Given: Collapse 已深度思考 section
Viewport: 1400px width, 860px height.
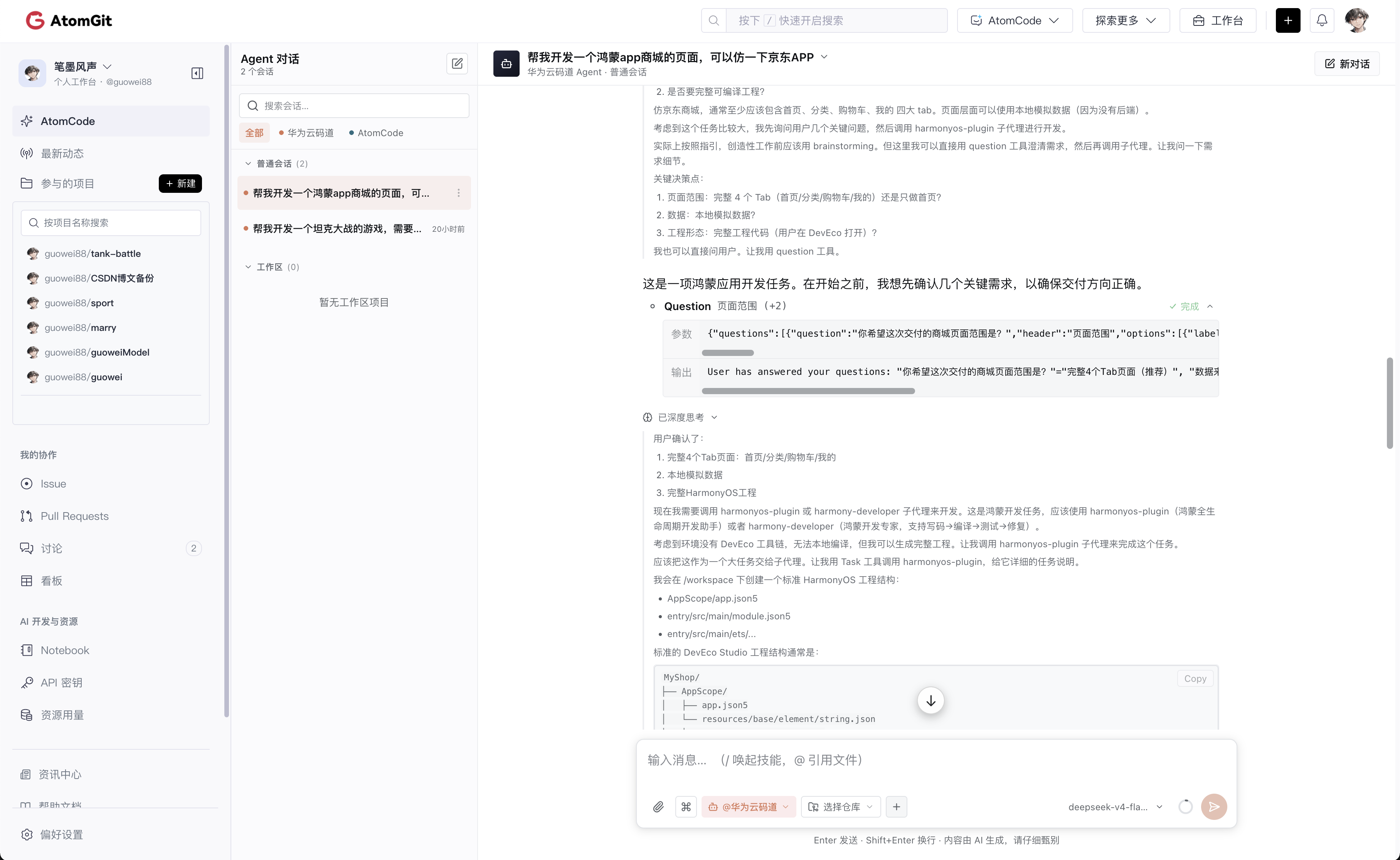Looking at the screenshot, I should tap(680, 418).
